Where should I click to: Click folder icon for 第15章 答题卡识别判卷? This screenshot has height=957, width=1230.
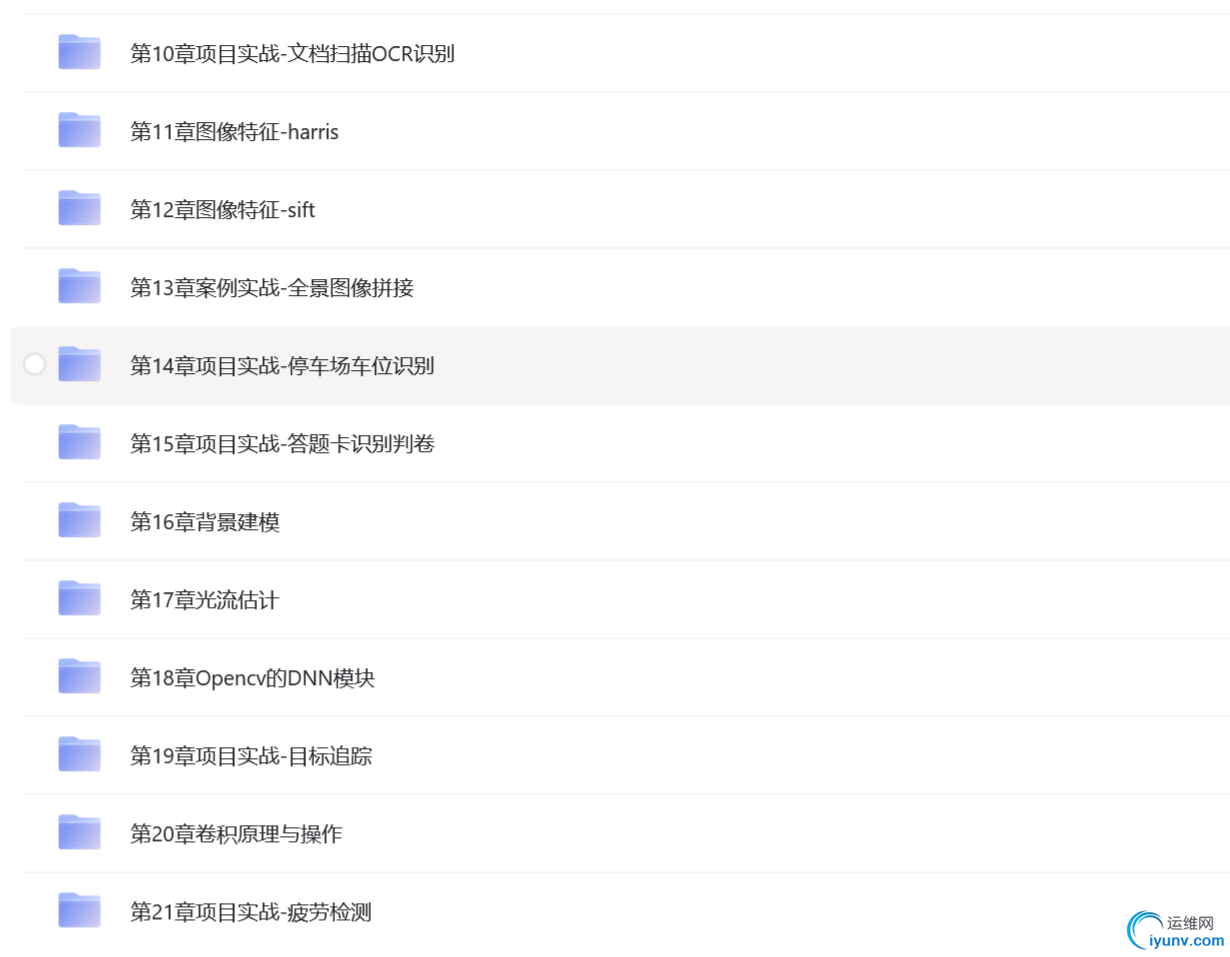pyautogui.click(x=79, y=442)
